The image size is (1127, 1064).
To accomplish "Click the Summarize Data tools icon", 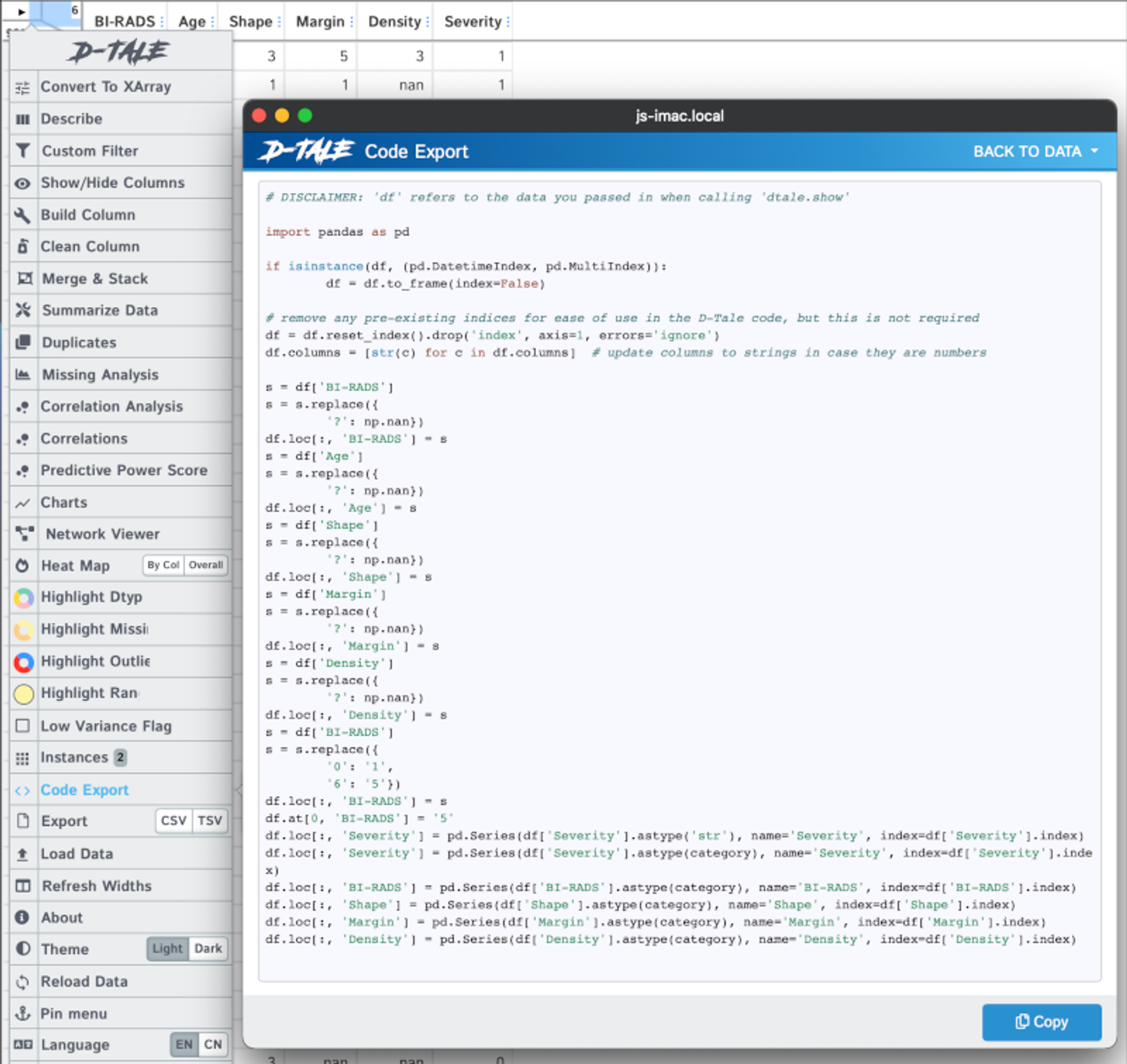I will coord(23,310).
